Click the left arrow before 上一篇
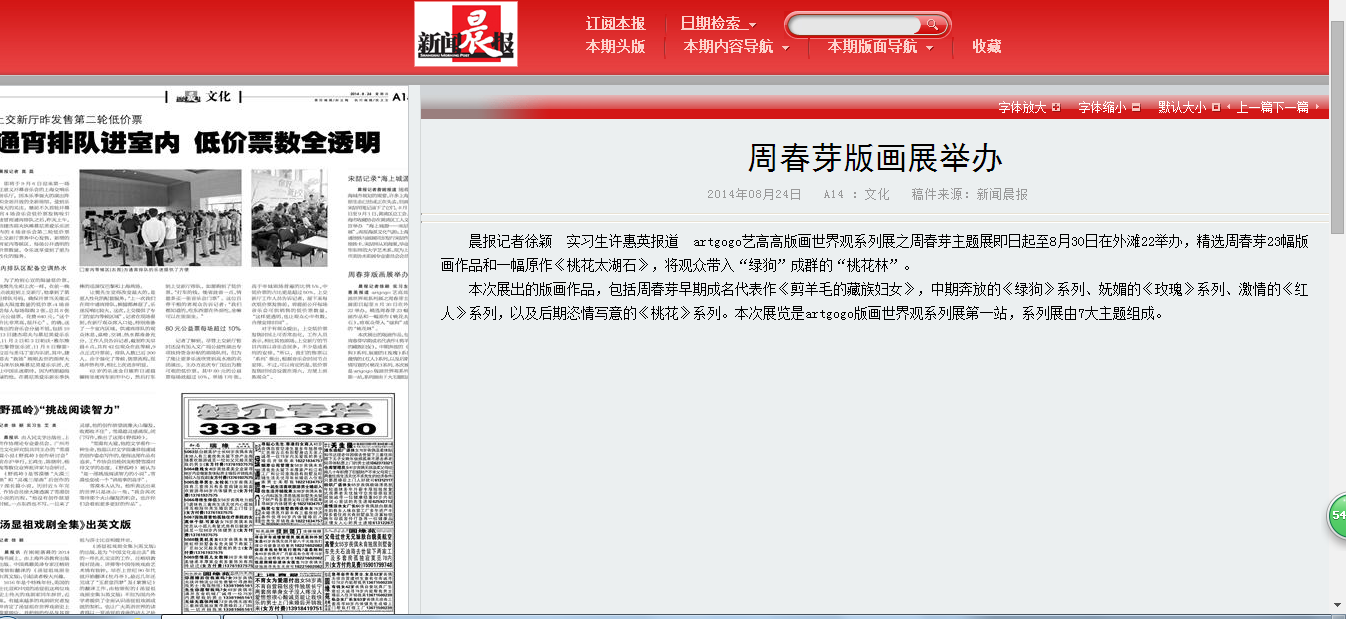Image resolution: width=1346 pixels, height=619 pixels. (1230, 107)
